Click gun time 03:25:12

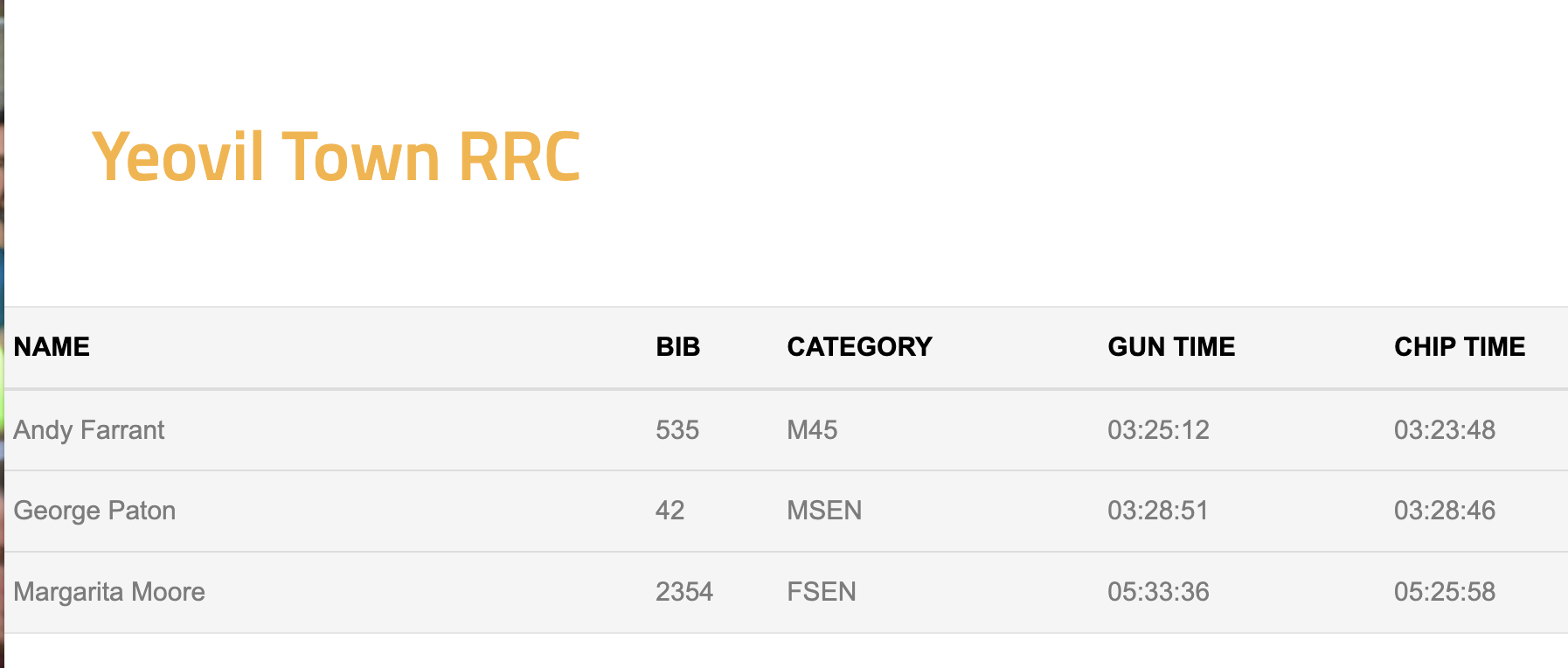coord(1158,430)
